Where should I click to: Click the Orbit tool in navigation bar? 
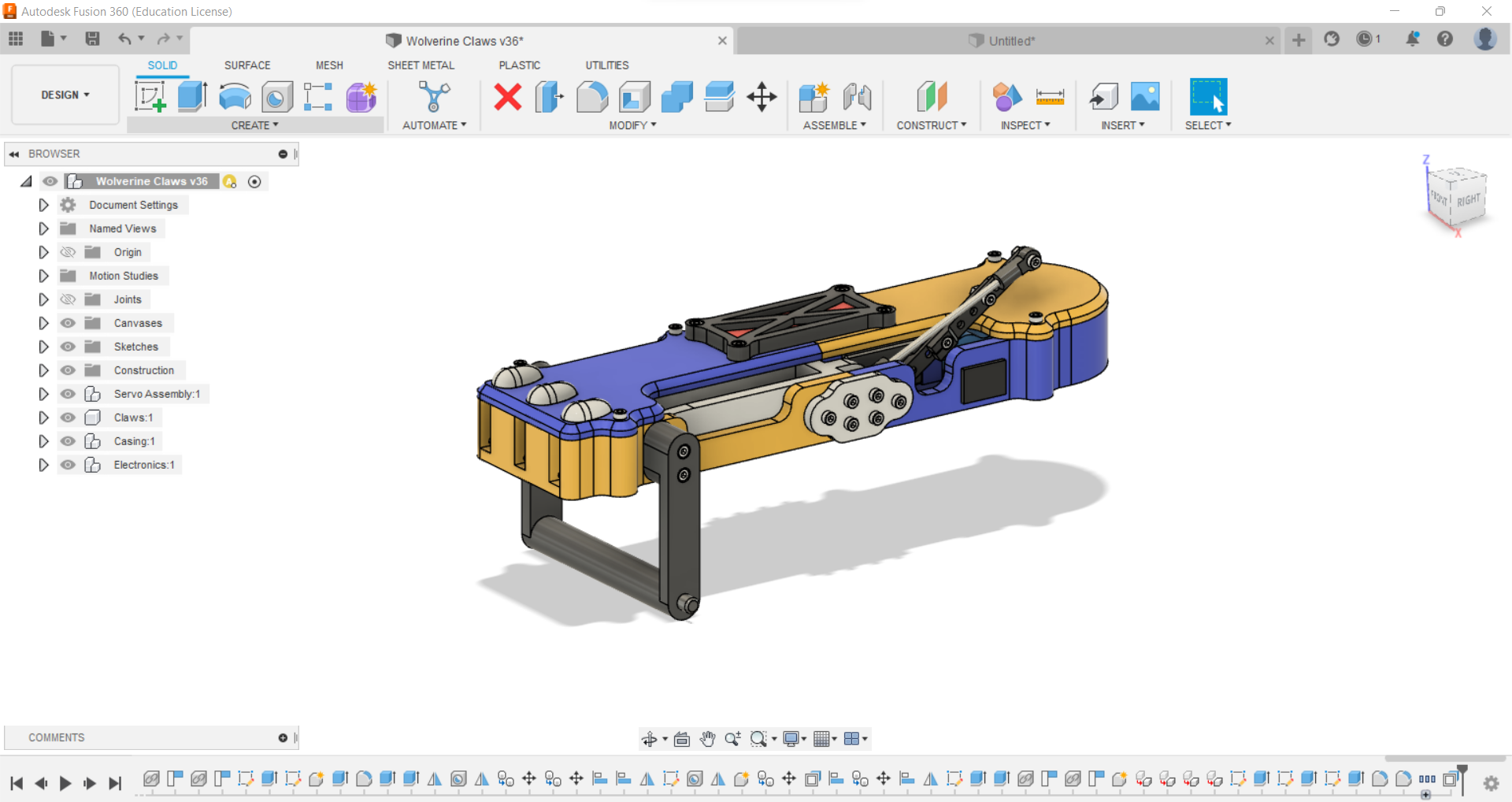pyautogui.click(x=650, y=739)
